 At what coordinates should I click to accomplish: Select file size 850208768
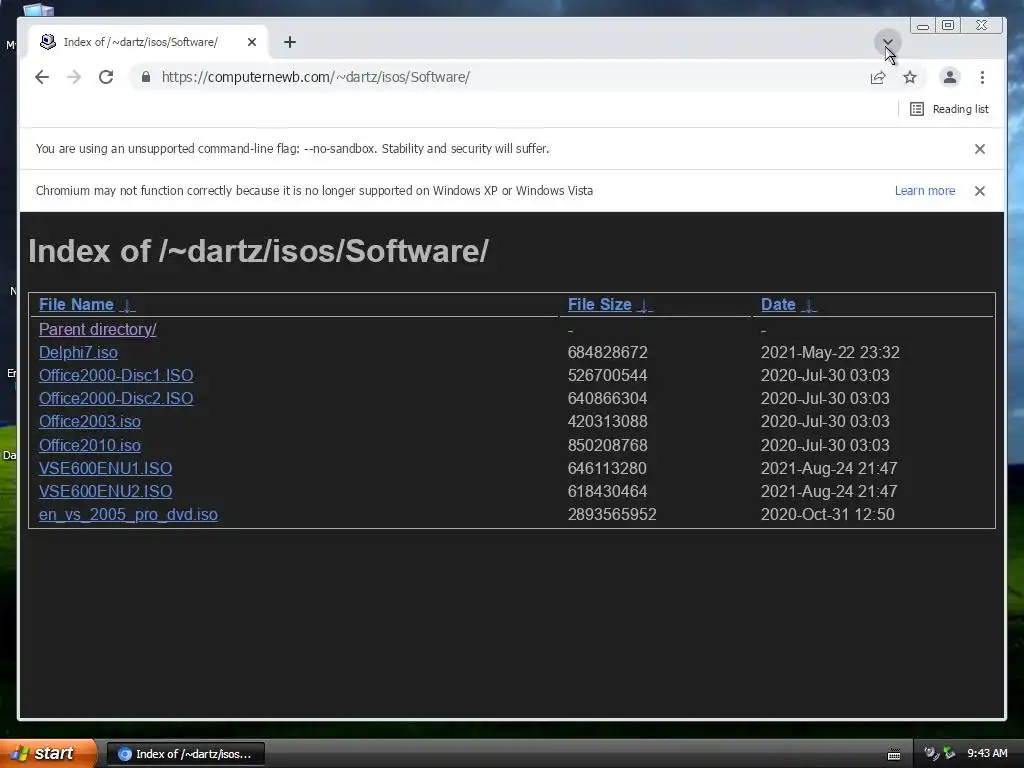(607, 445)
